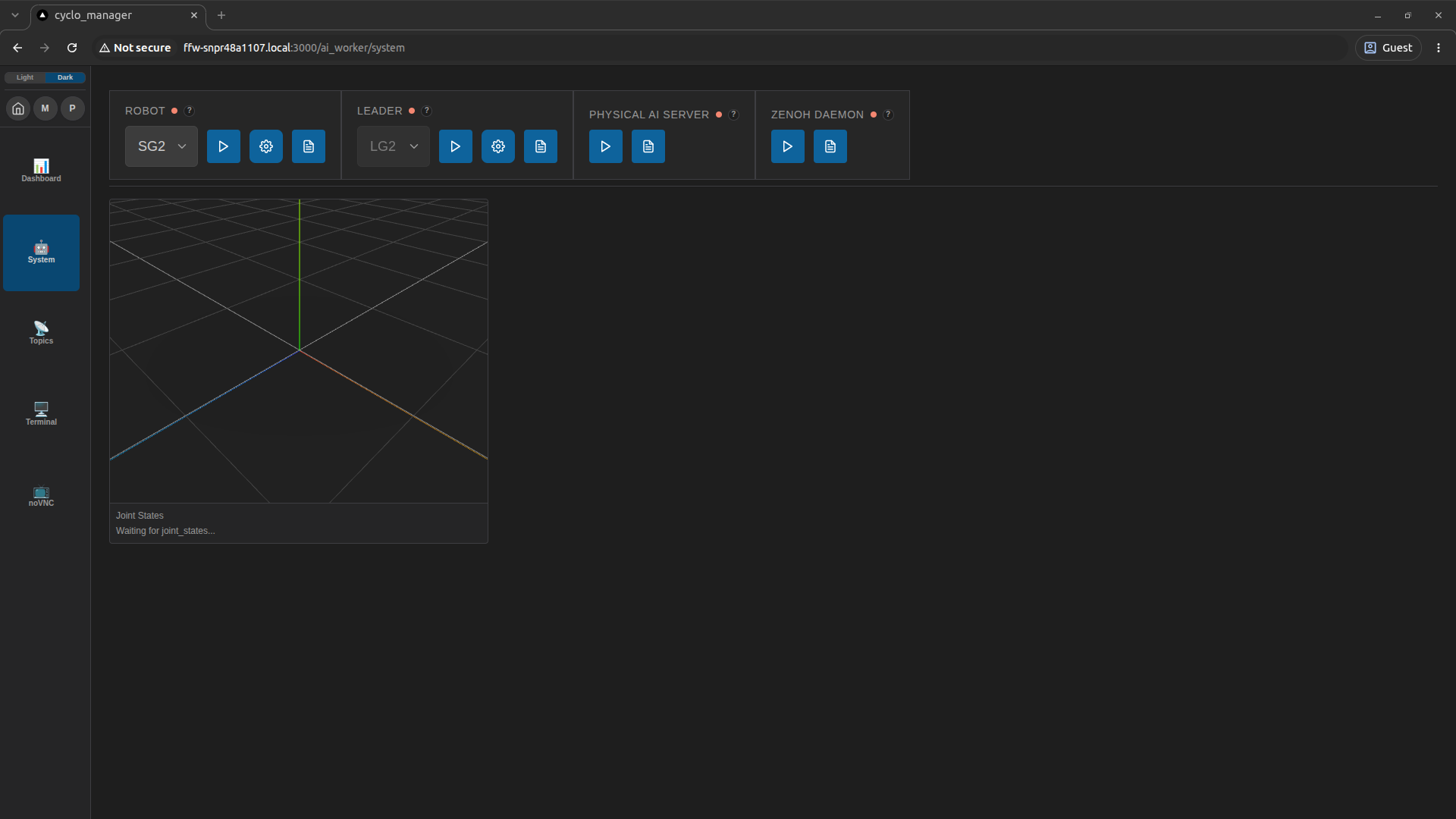Image resolution: width=1456 pixels, height=819 pixels.
Task: Go to home via house icon
Action: click(x=18, y=108)
